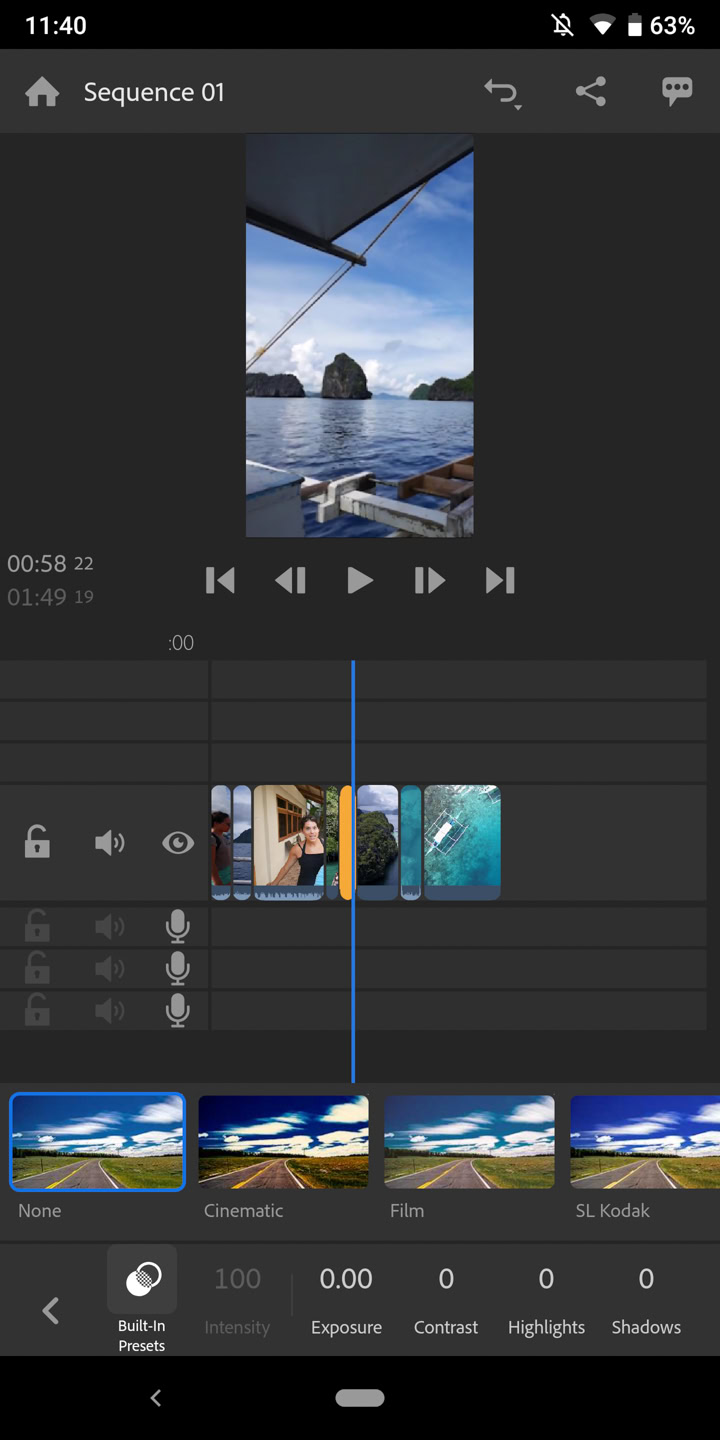Viewport: 720px width, 1440px height.
Task: Choose the SL Kodak preset
Action: click(644, 1142)
